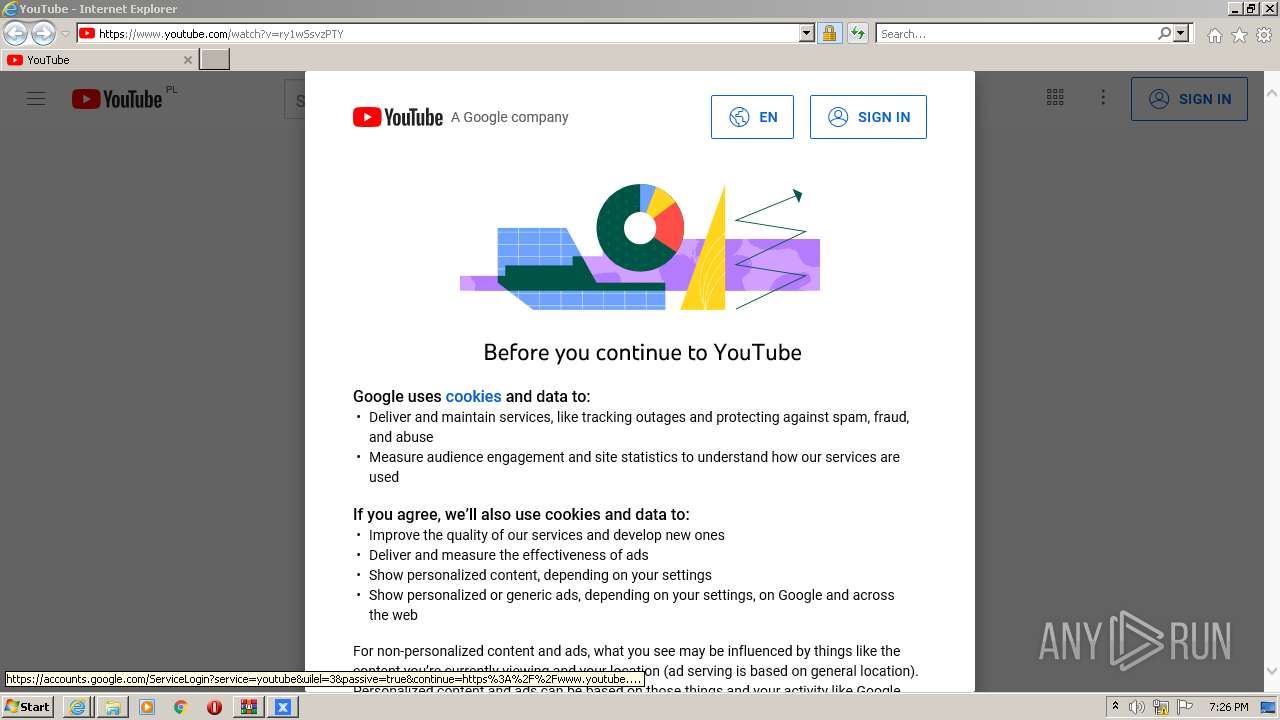Click the Home icon in IE toolbar
The height and width of the screenshot is (720, 1280).
point(1214,35)
